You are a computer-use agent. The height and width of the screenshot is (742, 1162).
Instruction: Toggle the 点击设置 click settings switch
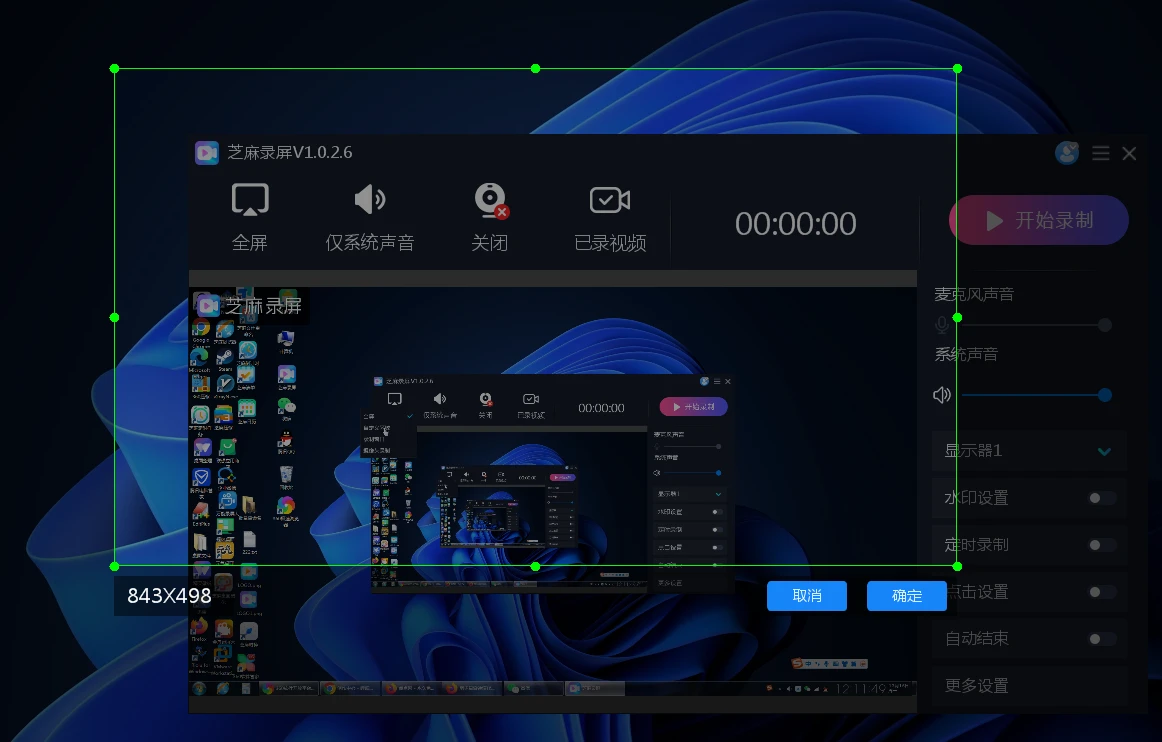click(1101, 592)
